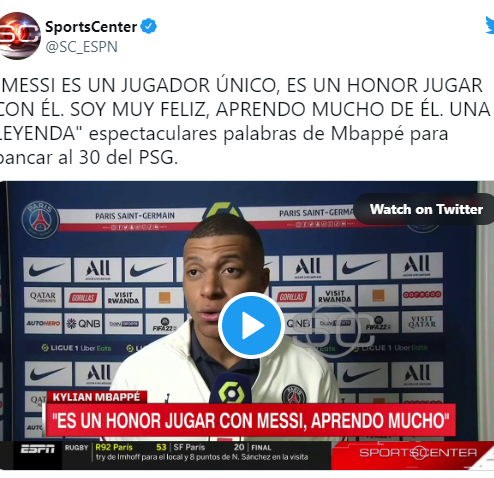This screenshot has width=494, height=478.
Task: Click the PSG badge on the jacket
Action: coord(294,395)
